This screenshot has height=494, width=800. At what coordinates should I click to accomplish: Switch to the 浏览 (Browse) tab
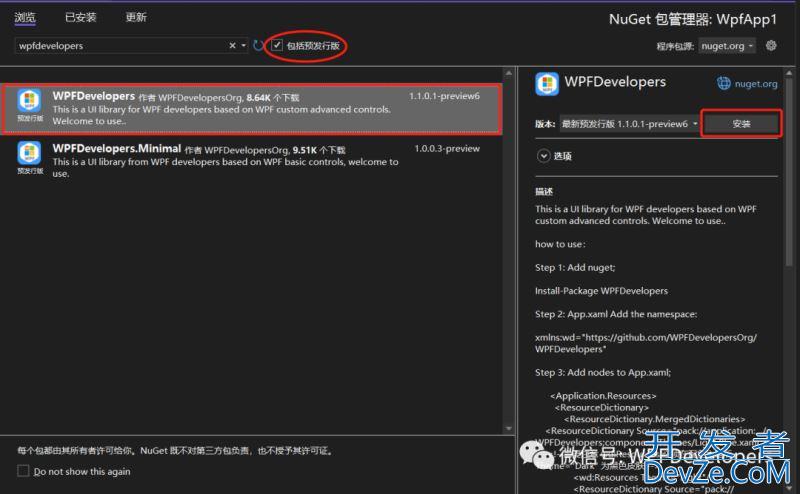click(25, 17)
